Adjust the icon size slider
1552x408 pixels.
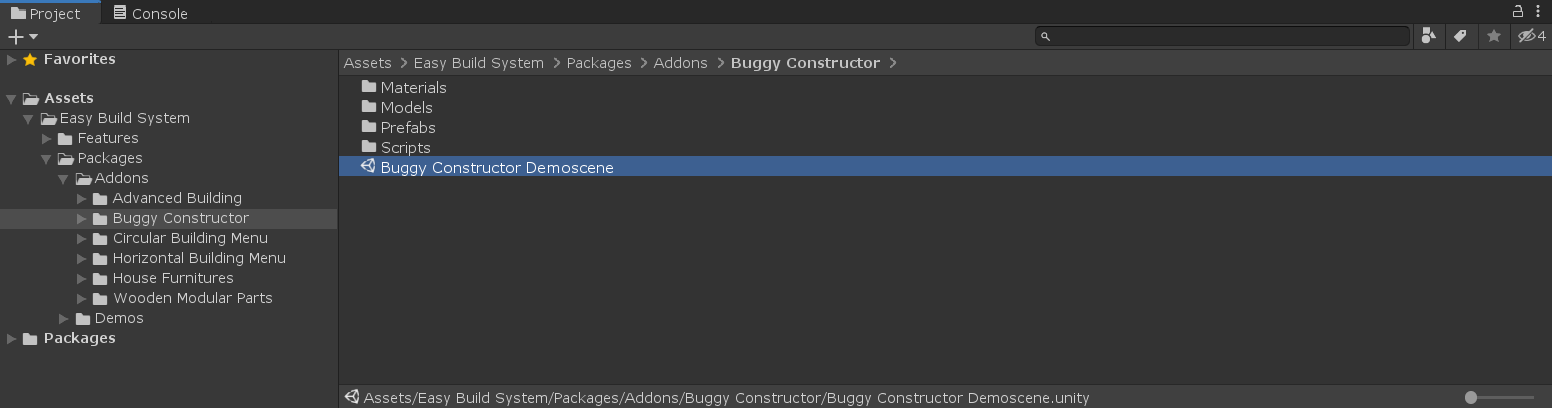(1471, 397)
